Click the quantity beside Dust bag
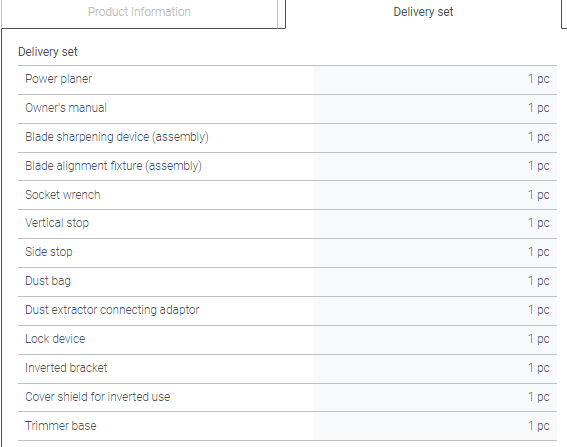This screenshot has height=447, width=567. tap(538, 281)
